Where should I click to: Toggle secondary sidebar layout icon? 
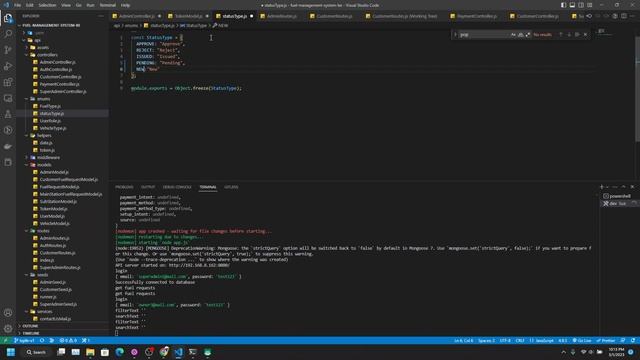pyautogui.click(x=581, y=5)
